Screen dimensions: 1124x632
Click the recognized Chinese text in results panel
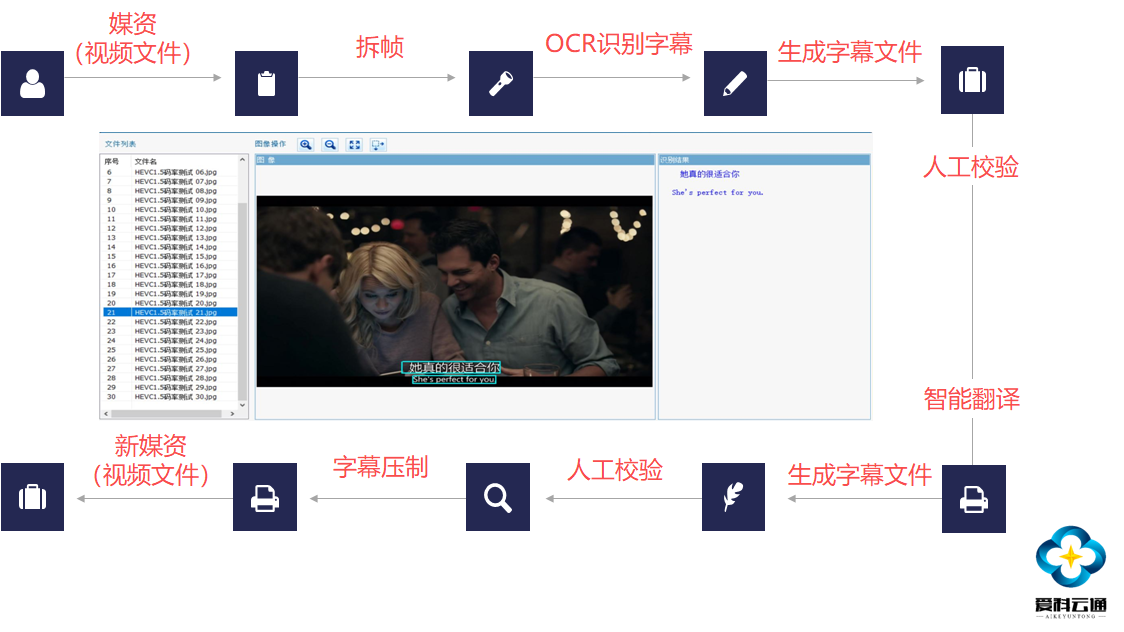coord(710,174)
